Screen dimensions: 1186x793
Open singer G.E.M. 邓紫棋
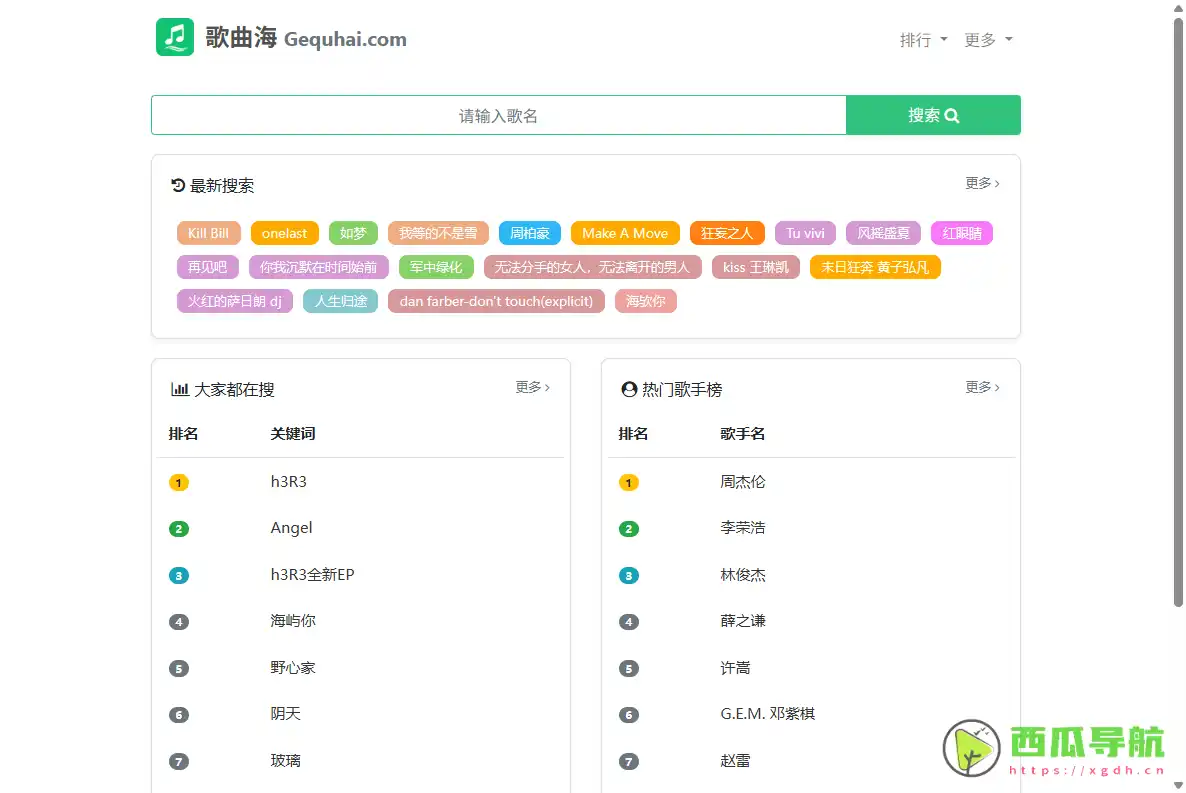pos(768,714)
